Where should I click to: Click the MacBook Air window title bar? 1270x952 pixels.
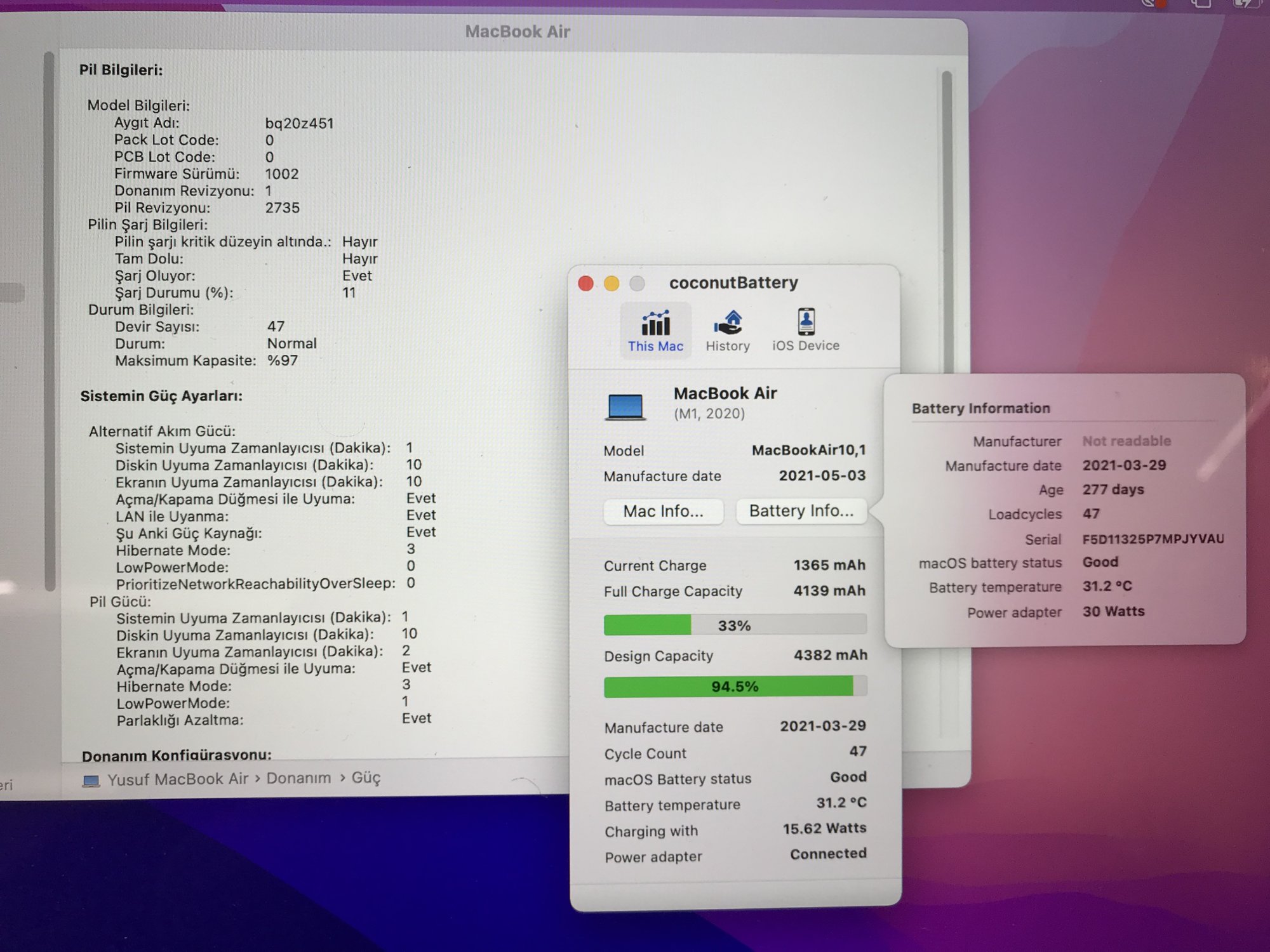coord(517,32)
